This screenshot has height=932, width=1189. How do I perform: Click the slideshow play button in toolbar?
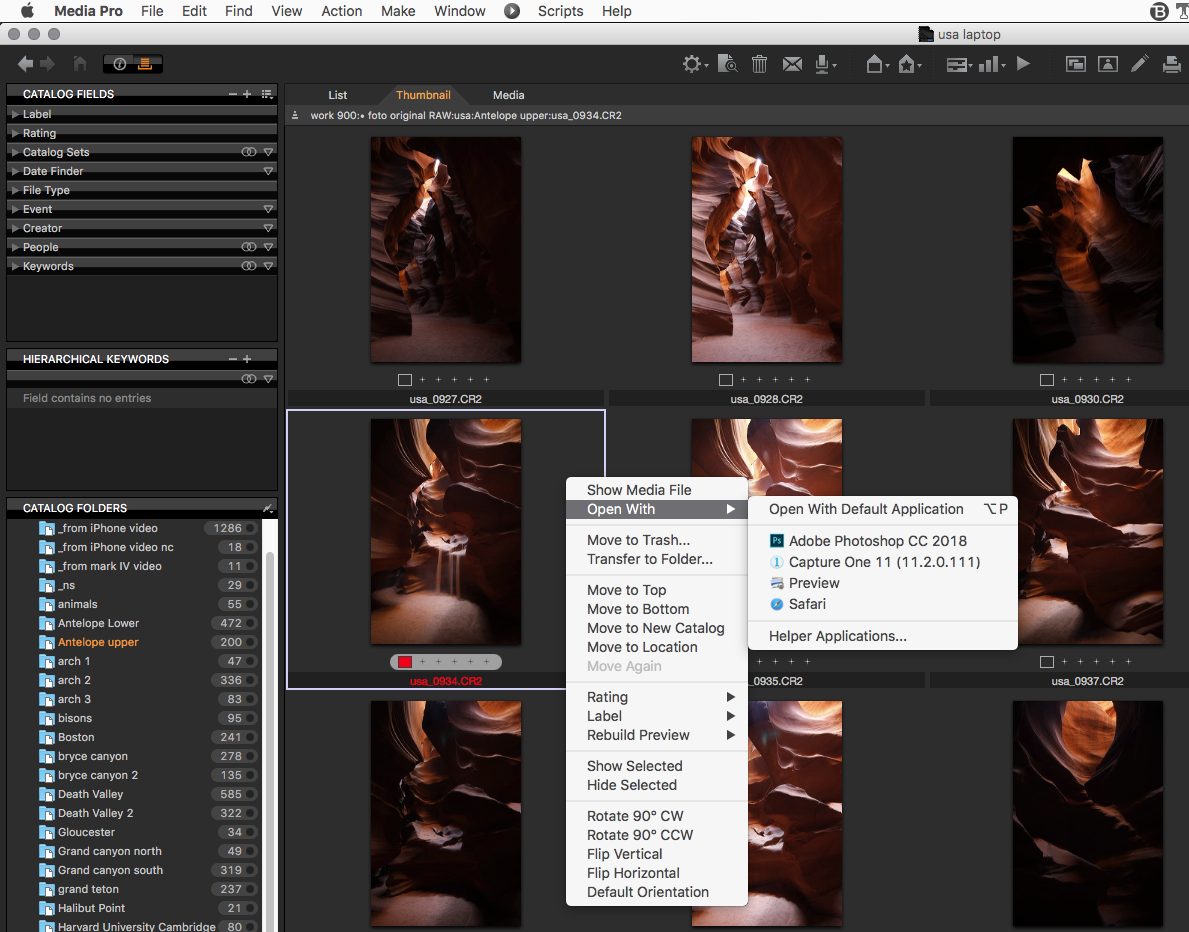(1023, 64)
